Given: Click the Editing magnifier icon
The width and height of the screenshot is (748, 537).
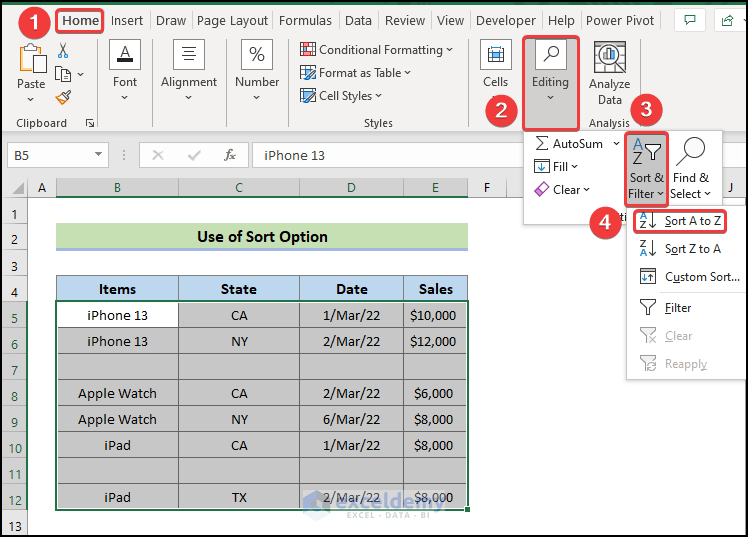Looking at the screenshot, I should click(551, 55).
